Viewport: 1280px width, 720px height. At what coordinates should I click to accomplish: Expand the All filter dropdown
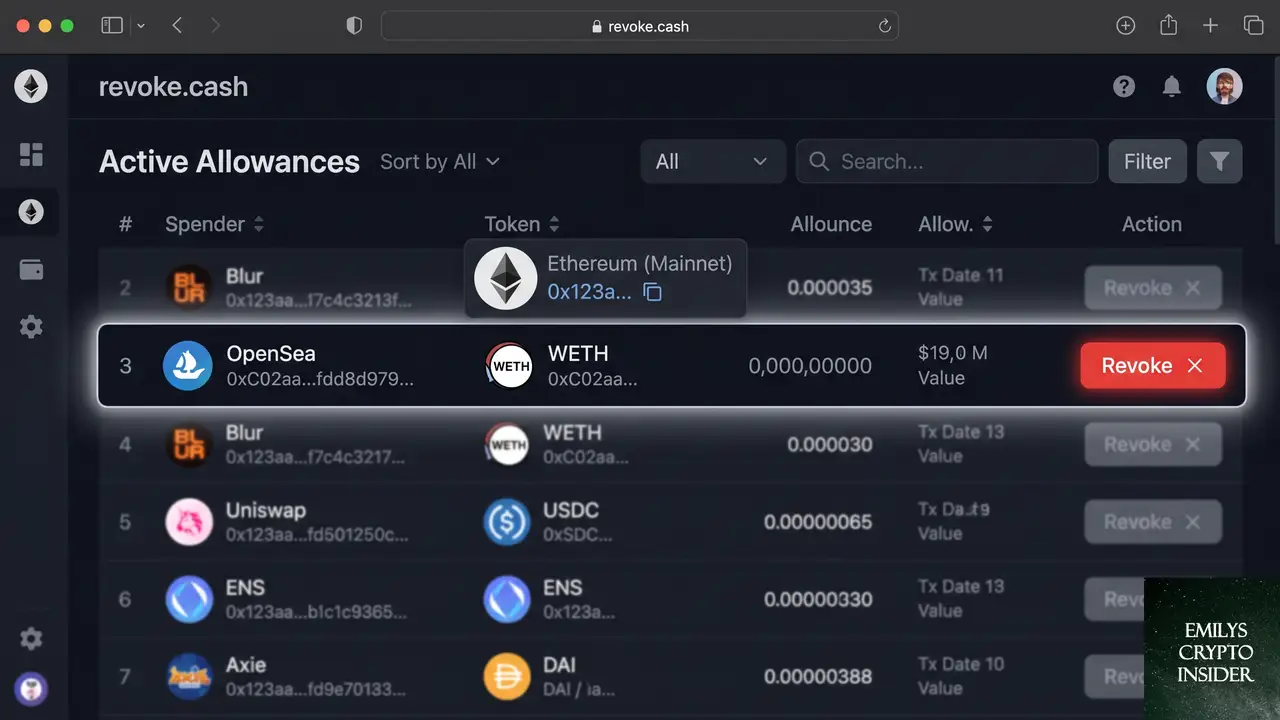(713, 161)
